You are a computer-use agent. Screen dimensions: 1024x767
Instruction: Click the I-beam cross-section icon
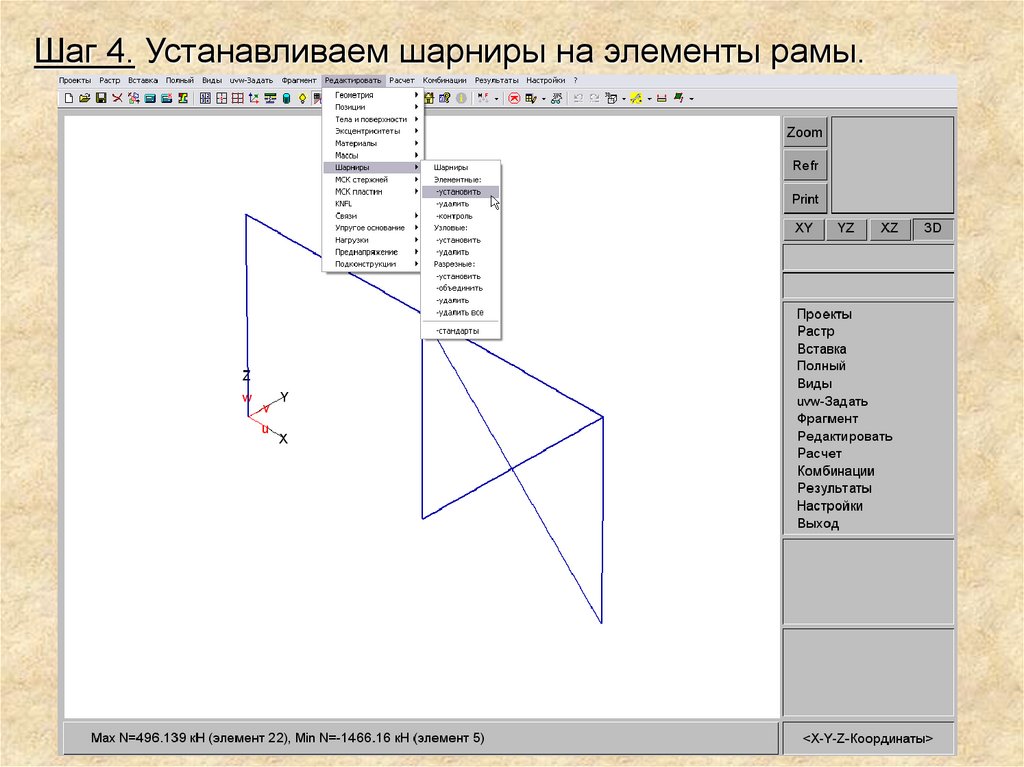pos(183,98)
